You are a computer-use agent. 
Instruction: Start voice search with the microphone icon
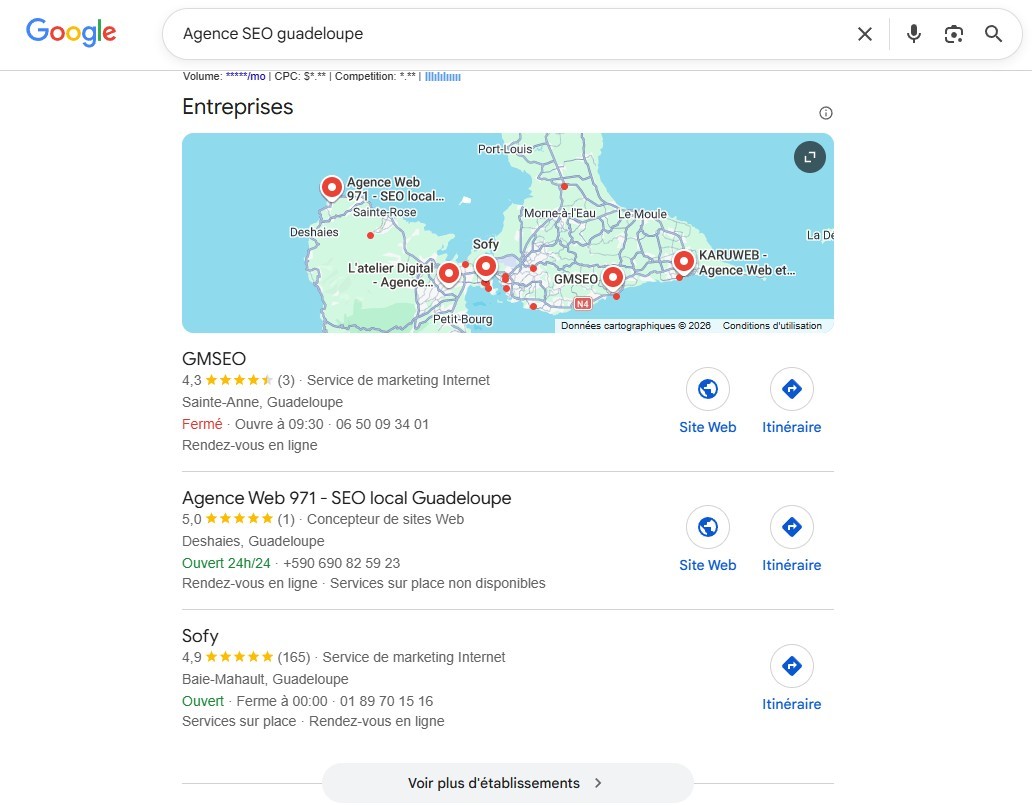(913, 33)
